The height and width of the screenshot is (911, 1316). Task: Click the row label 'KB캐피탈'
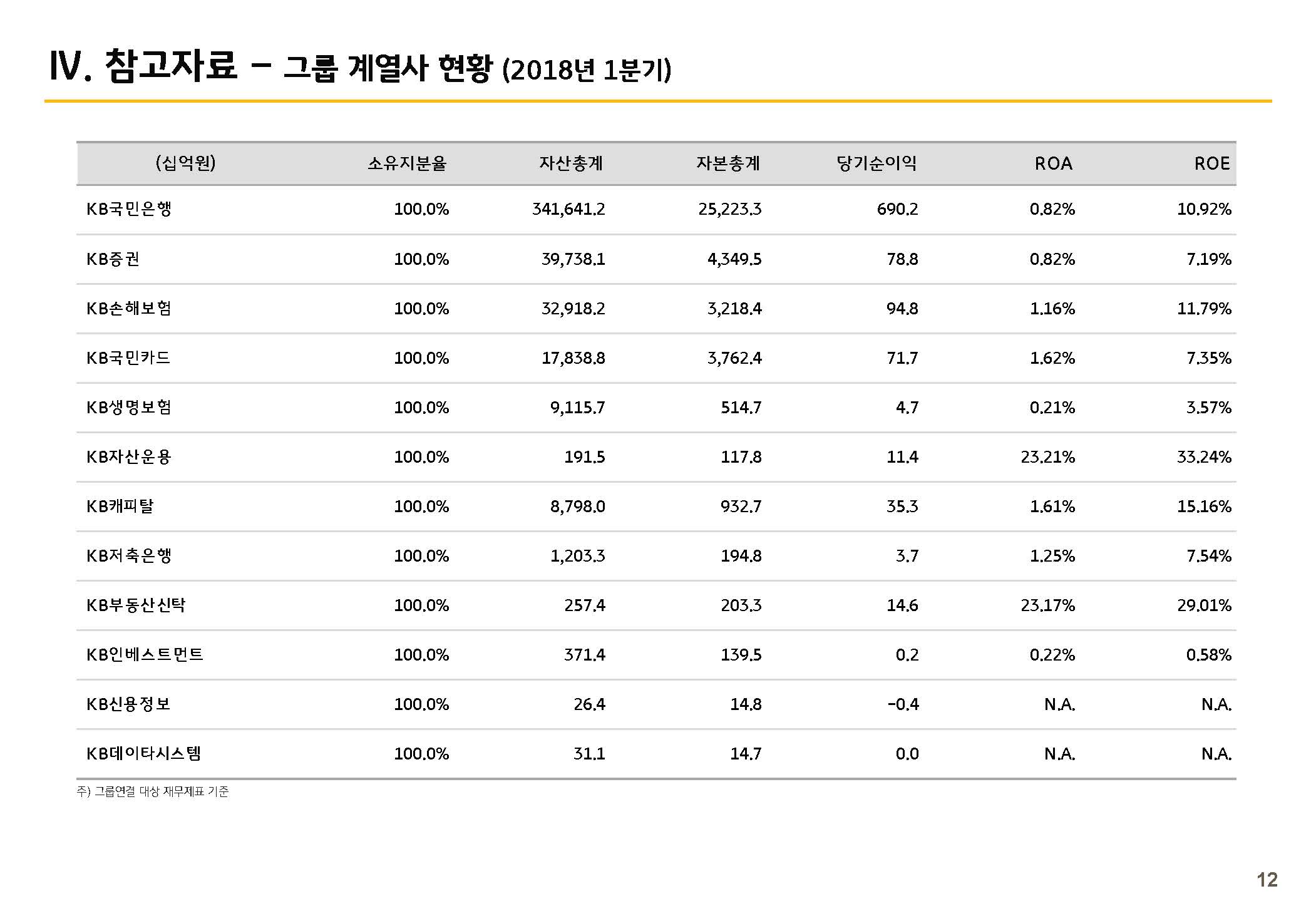pos(120,506)
